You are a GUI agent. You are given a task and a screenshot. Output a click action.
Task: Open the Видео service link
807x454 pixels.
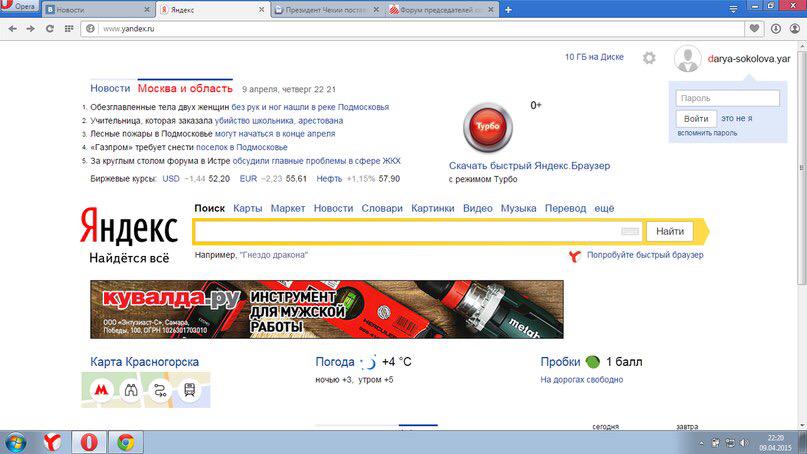point(478,208)
